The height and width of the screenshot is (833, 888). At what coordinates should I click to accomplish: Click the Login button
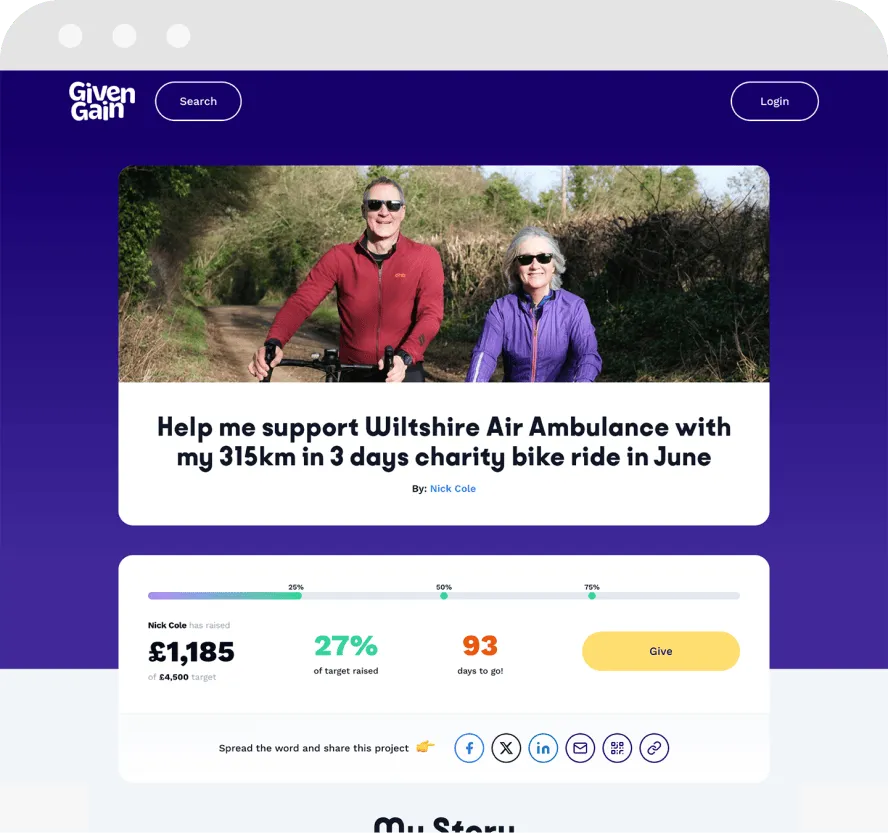[774, 101]
